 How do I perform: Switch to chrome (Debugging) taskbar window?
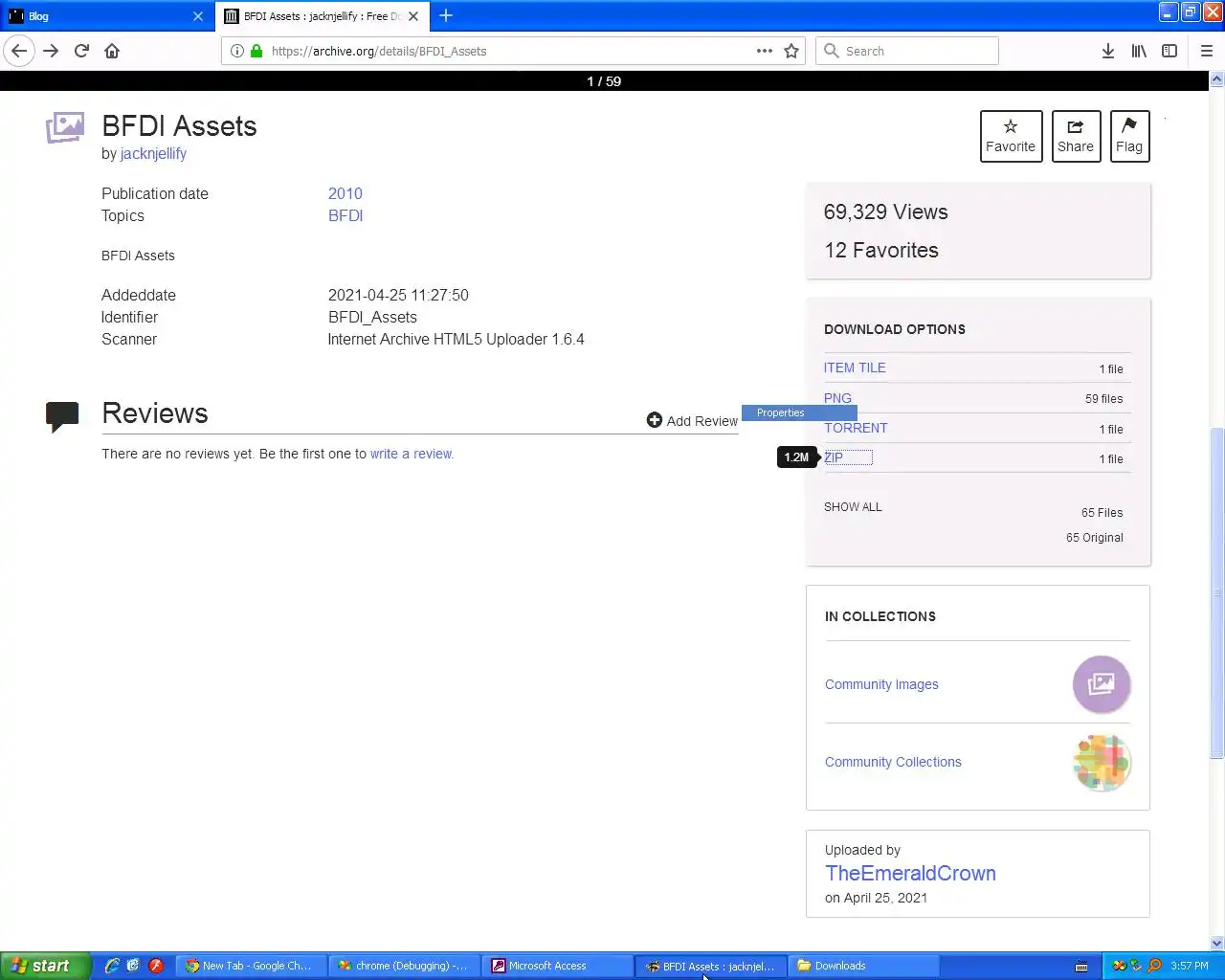pos(405,966)
